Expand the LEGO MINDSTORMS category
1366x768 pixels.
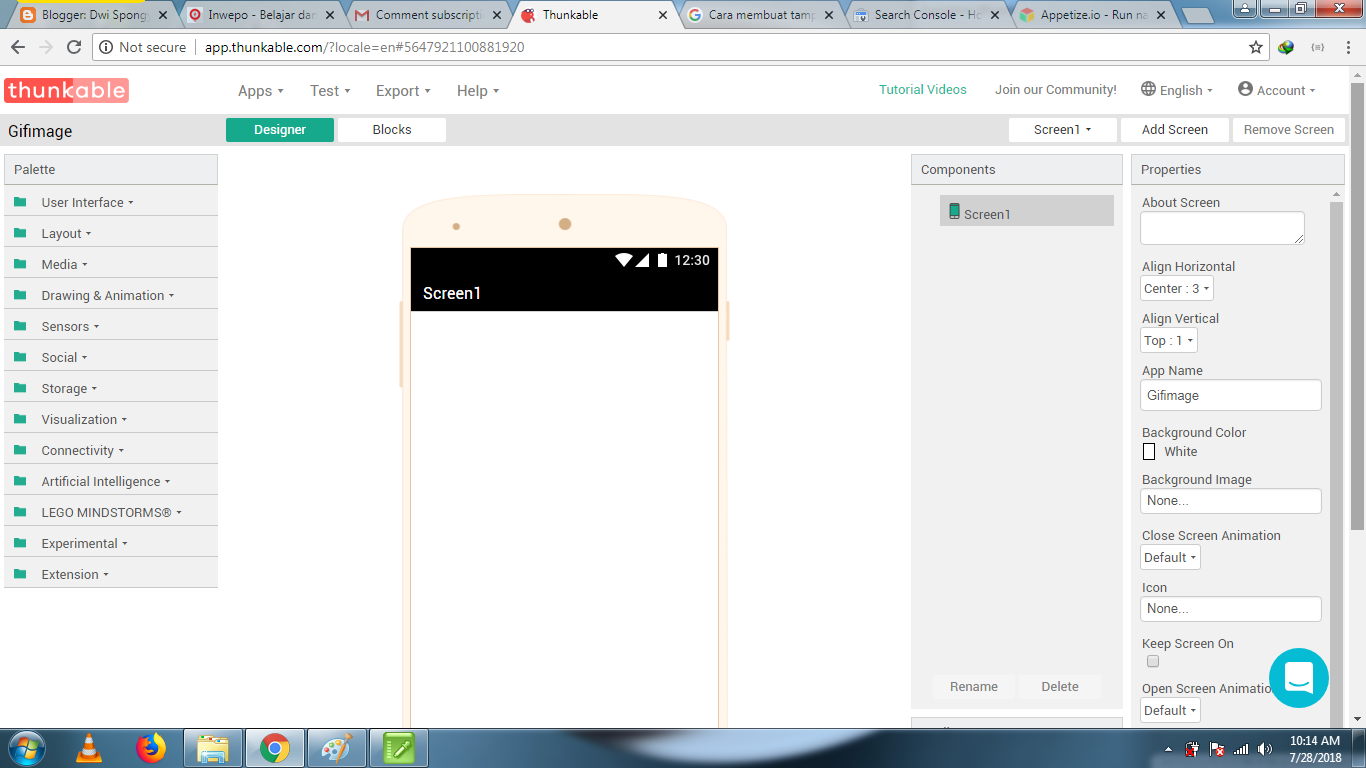(112, 512)
